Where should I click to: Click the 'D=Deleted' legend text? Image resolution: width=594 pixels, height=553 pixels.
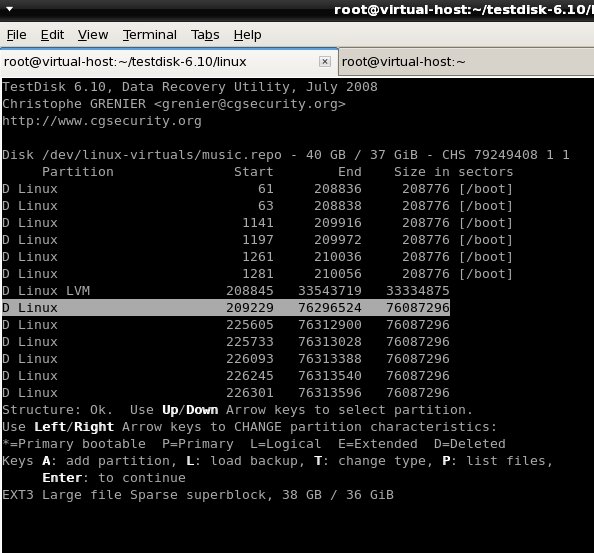470,444
